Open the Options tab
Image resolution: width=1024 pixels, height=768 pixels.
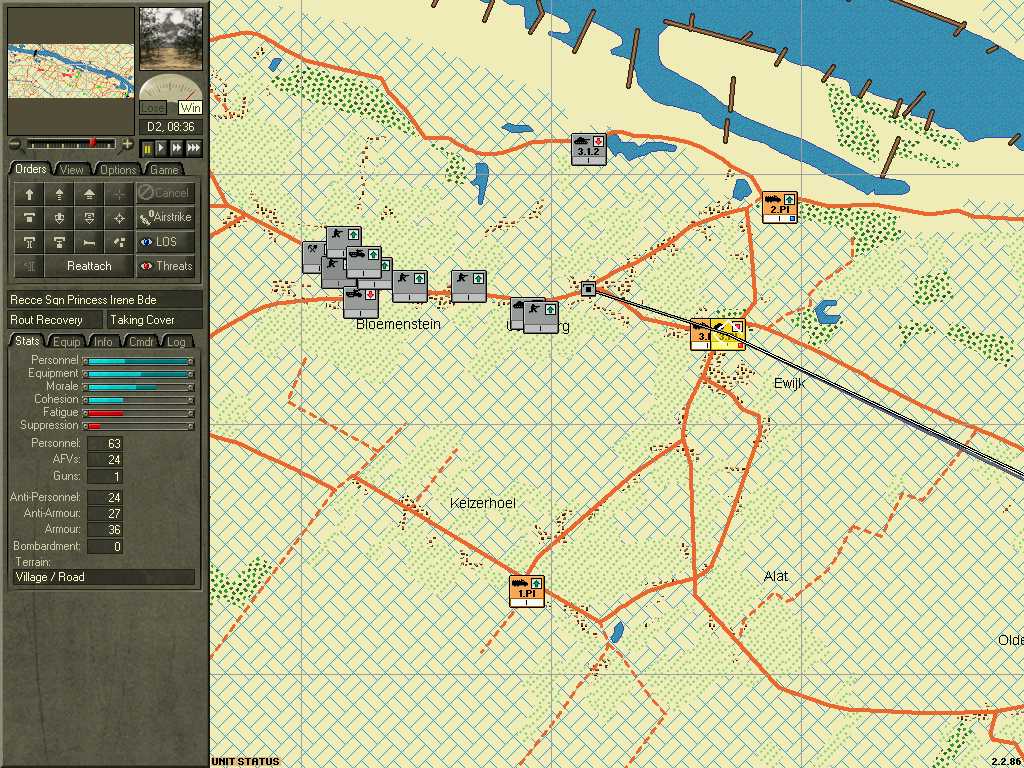[118, 170]
